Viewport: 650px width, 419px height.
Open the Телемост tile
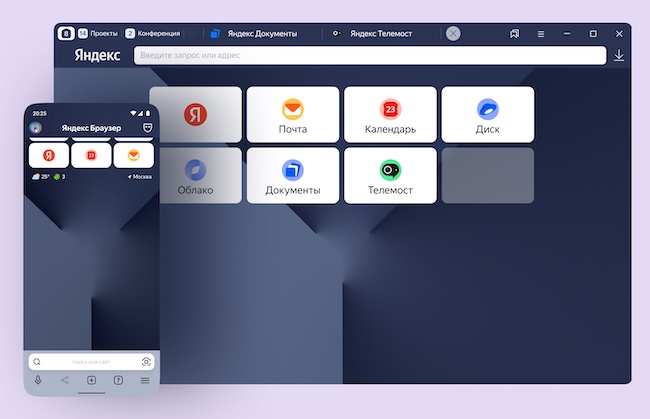click(x=390, y=175)
